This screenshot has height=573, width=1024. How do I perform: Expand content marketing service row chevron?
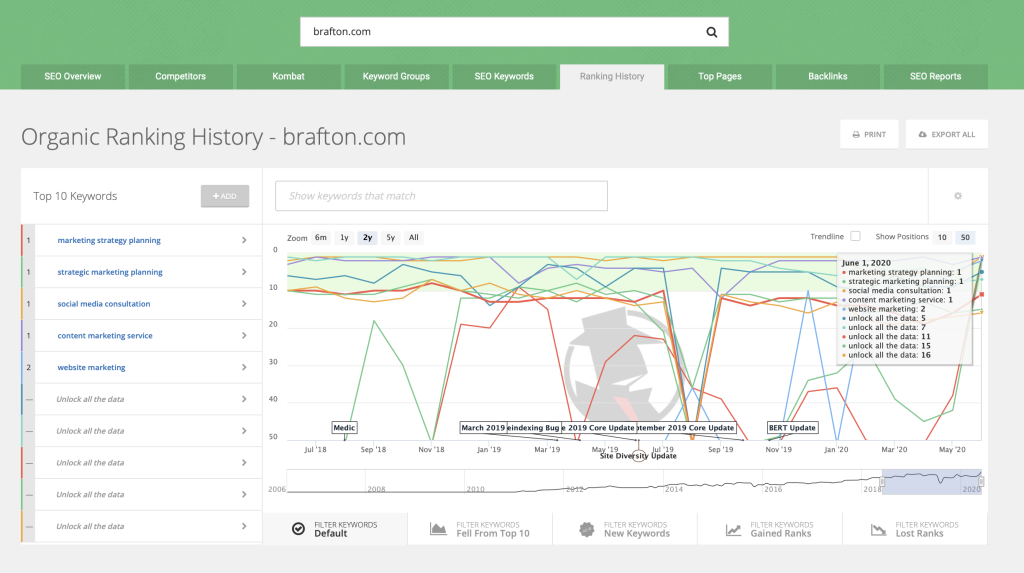coord(244,336)
